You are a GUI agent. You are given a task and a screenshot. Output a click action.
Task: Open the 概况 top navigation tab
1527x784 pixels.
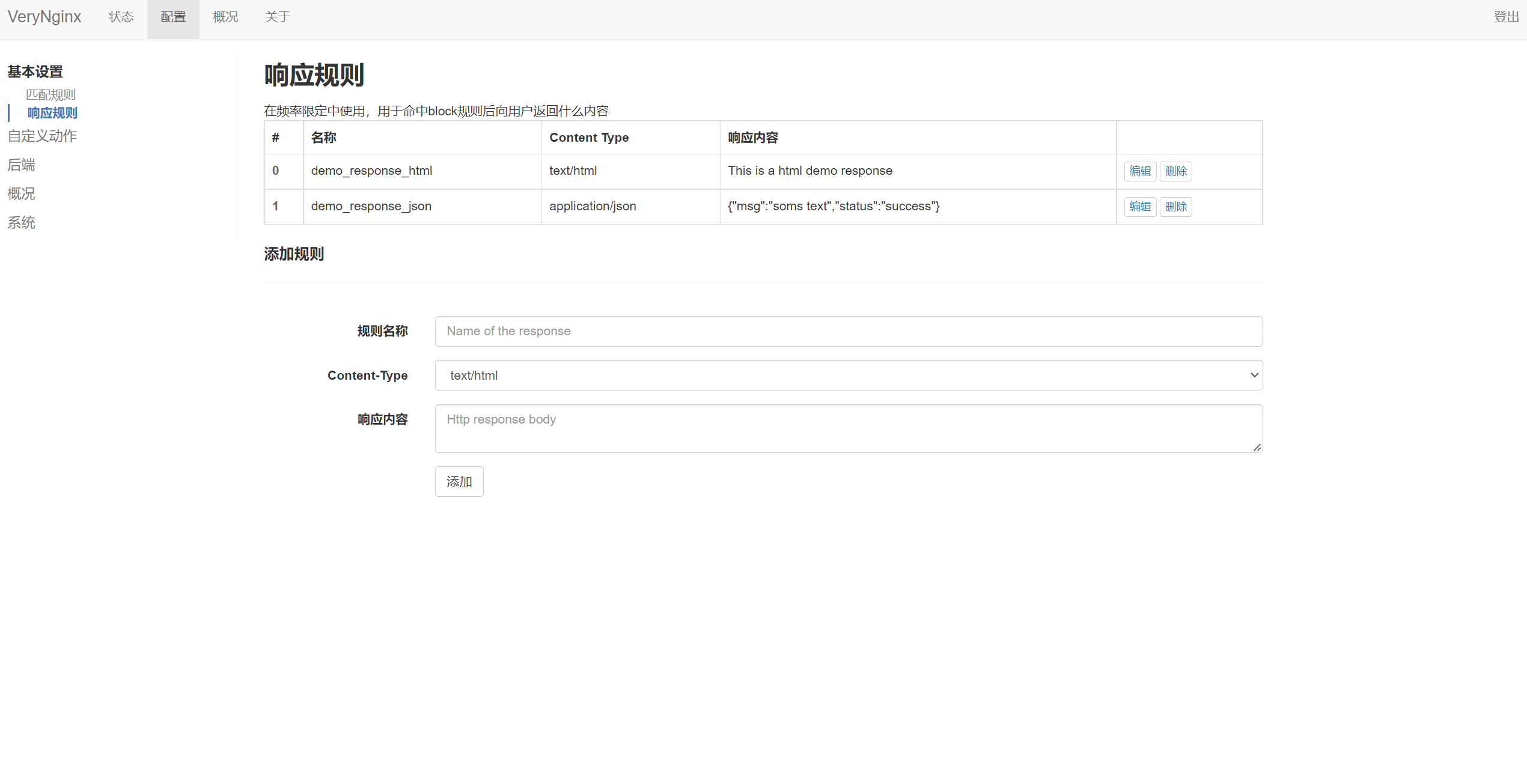(x=225, y=17)
